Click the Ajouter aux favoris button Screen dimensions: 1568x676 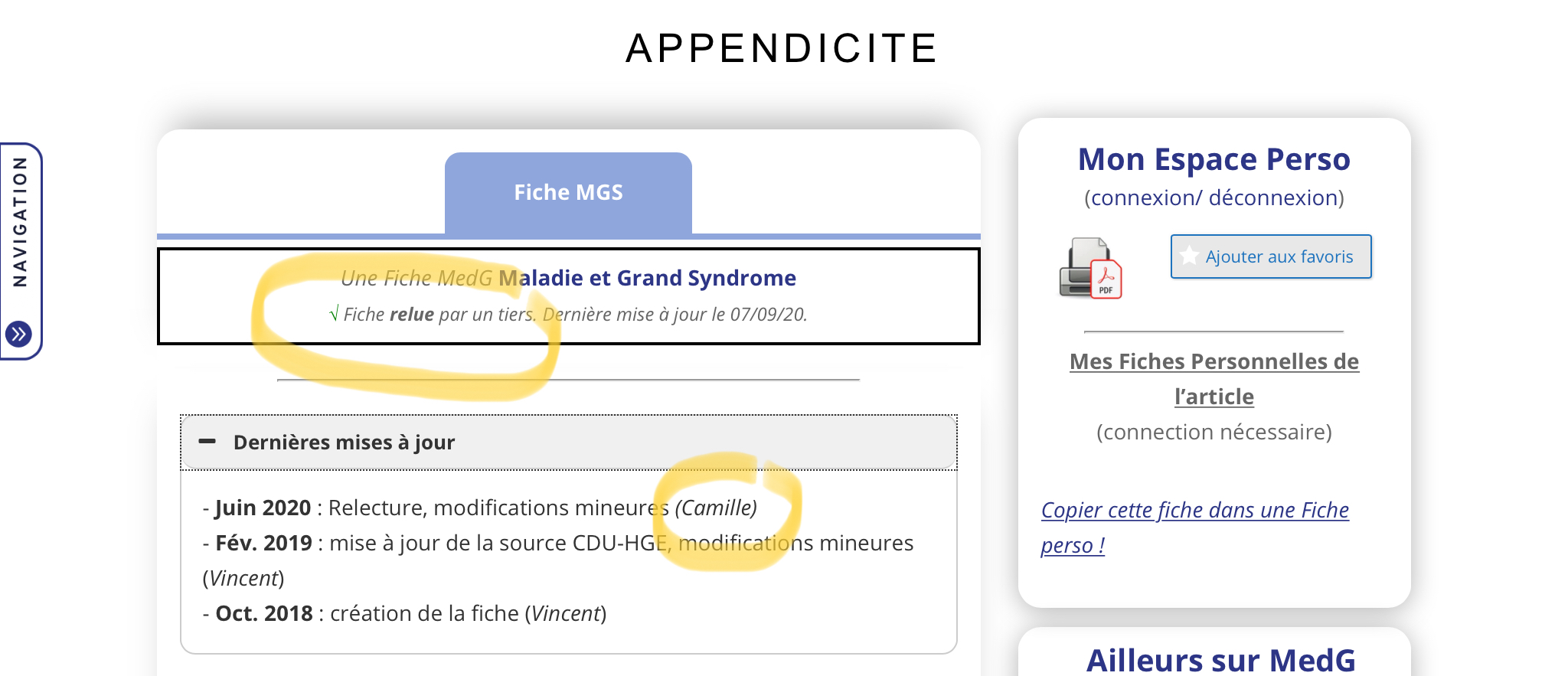click(x=1271, y=256)
